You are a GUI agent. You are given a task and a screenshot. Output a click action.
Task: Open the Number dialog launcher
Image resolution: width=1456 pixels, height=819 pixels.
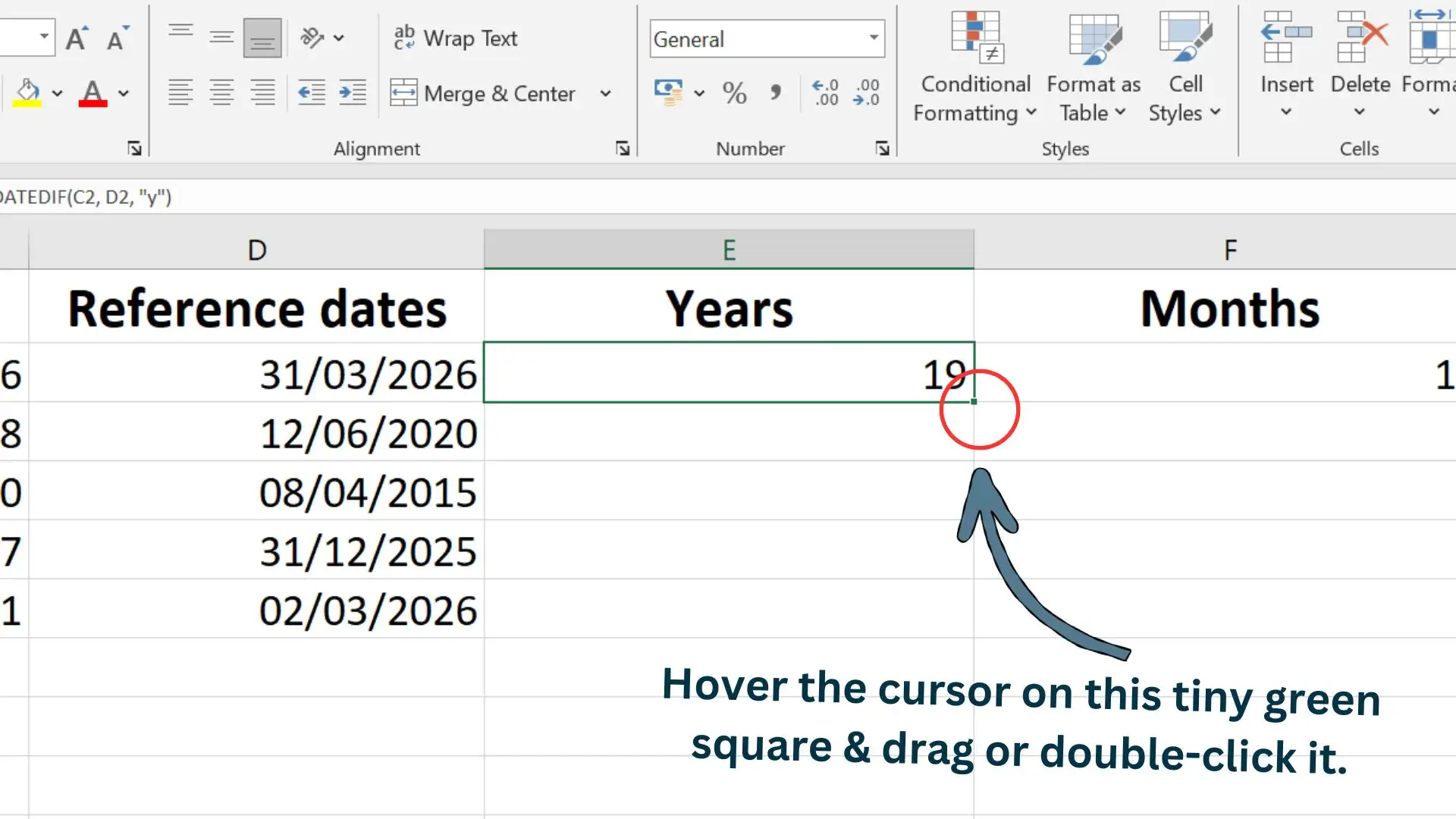(882, 149)
